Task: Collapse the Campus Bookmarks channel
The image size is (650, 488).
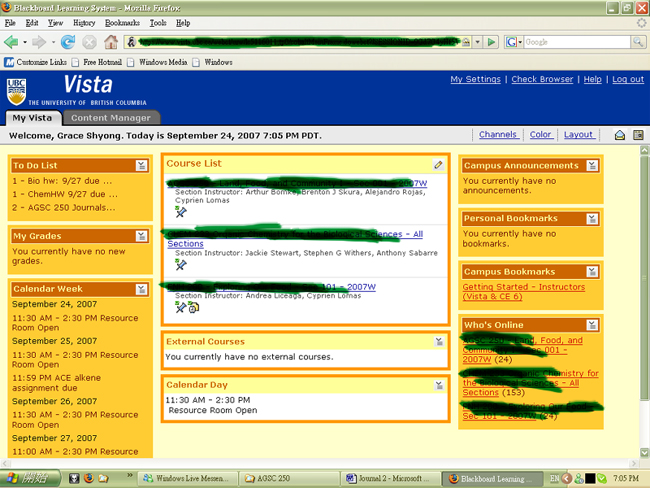Action: tap(592, 272)
